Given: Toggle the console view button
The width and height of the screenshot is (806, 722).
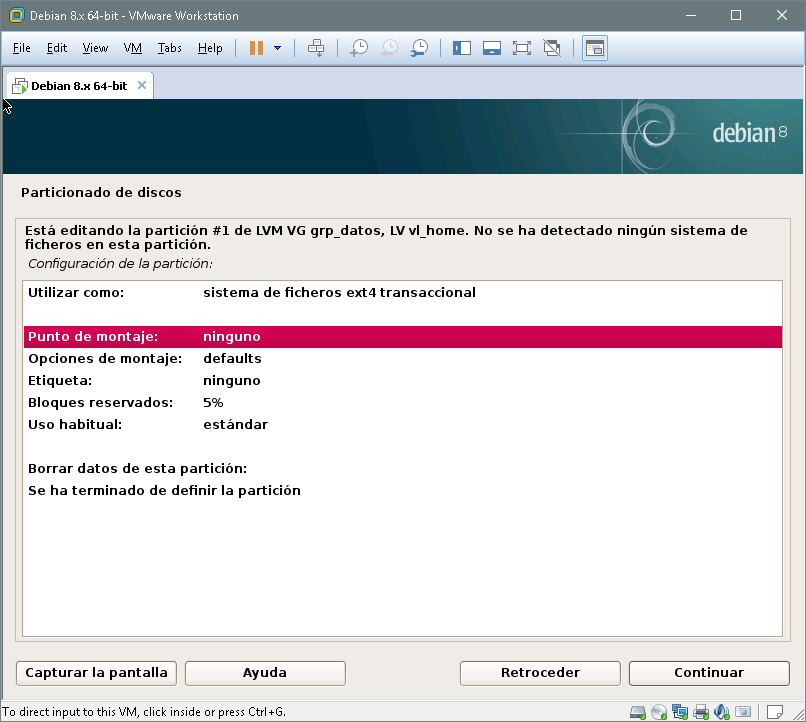Looking at the screenshot, I should 595,48.
